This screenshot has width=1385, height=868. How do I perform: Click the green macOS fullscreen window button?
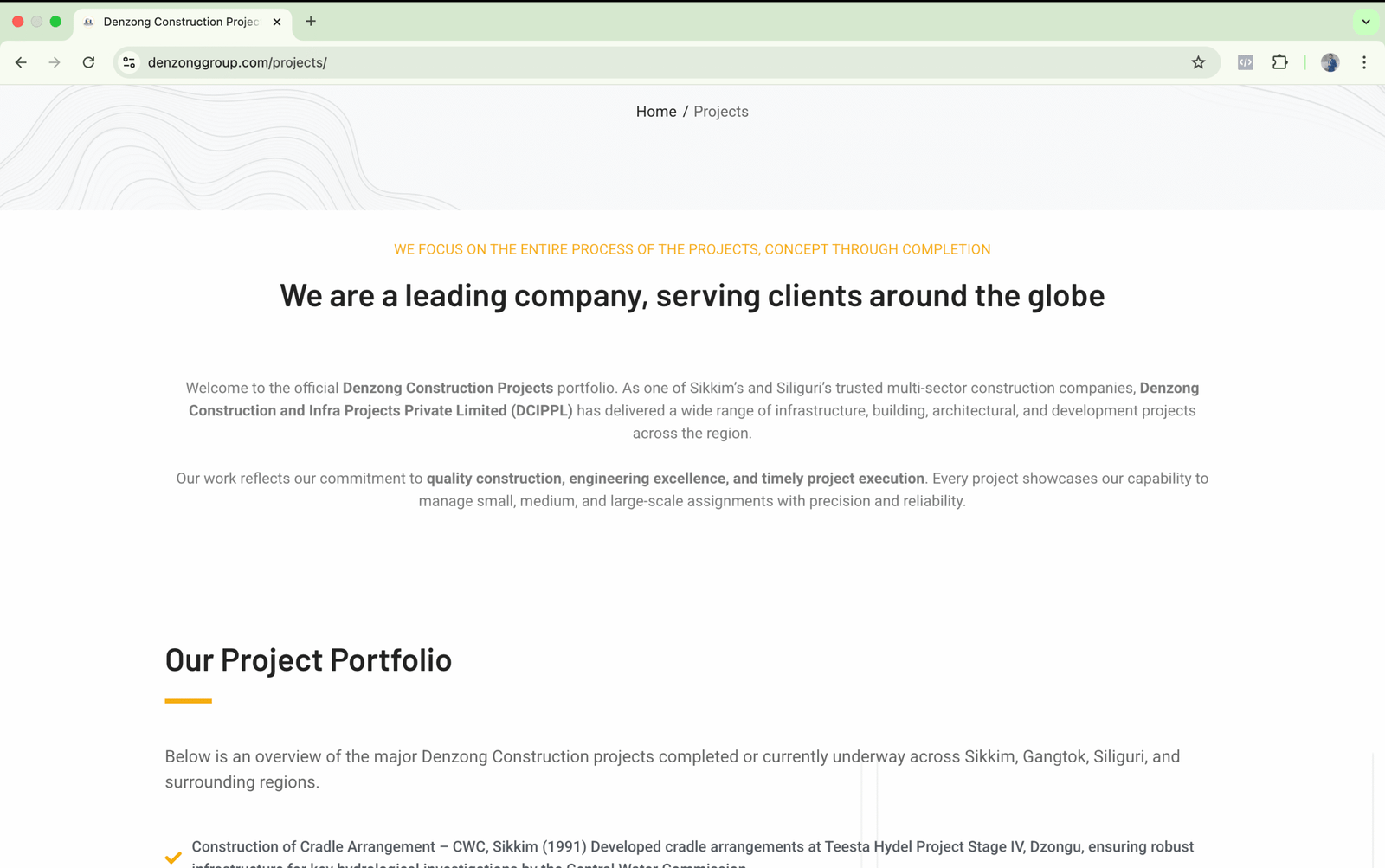[55, 22]
